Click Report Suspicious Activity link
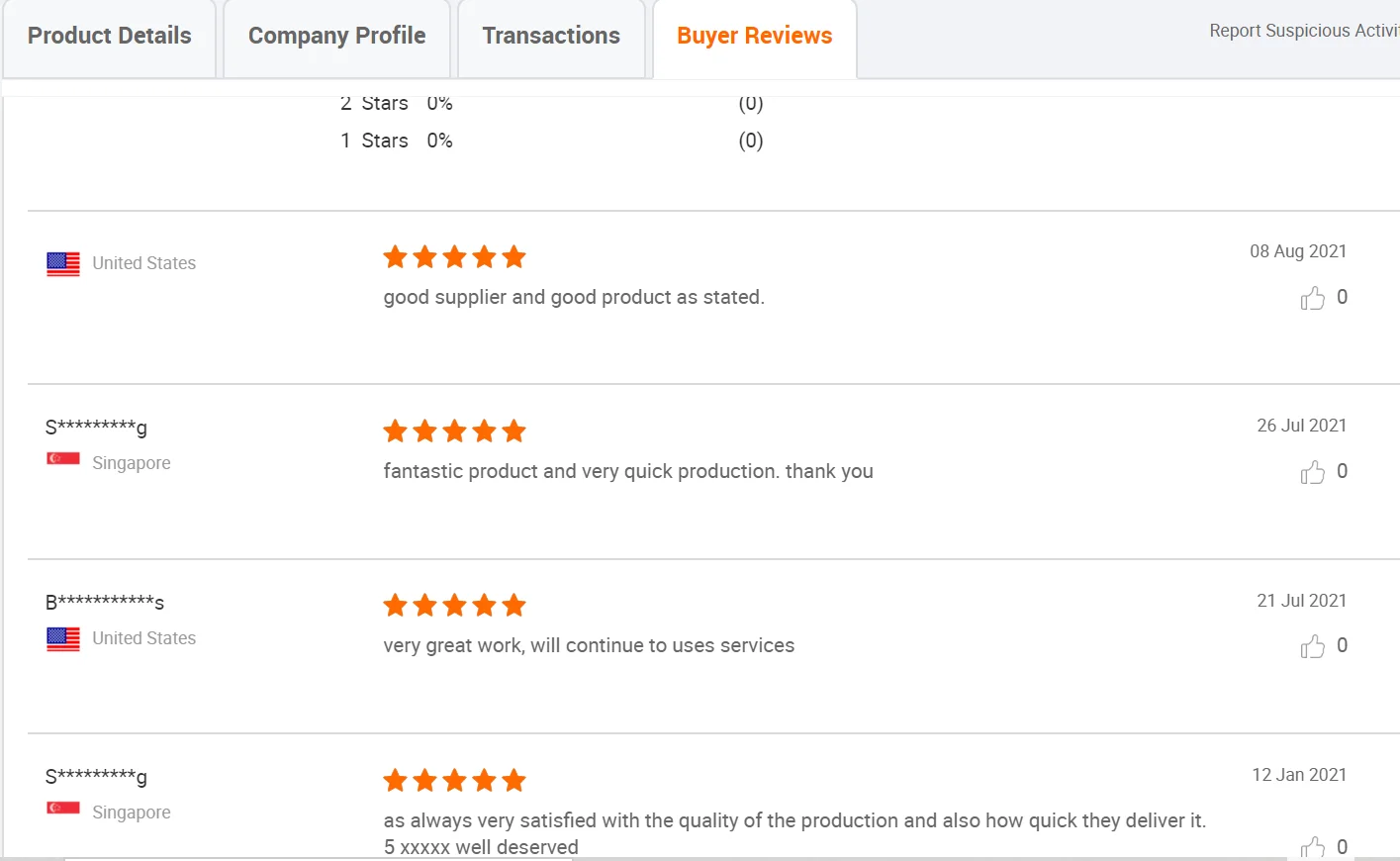The height and width of the screenshot is (861, 1400). coord(1303,31)
